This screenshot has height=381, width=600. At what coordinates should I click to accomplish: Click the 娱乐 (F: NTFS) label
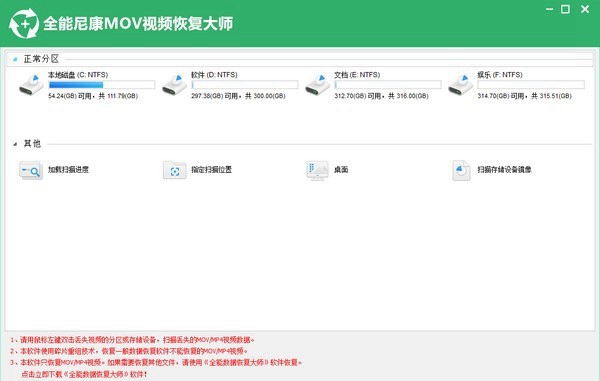pyautogui.click(x=500, y=75)
